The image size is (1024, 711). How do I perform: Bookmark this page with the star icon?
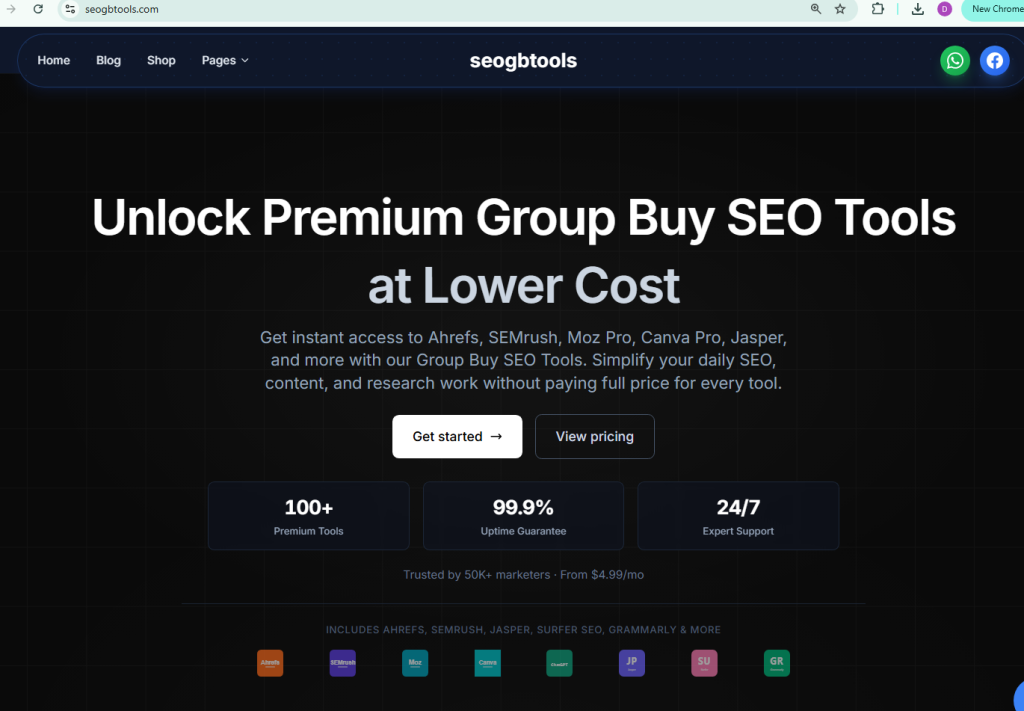[840, 9]
